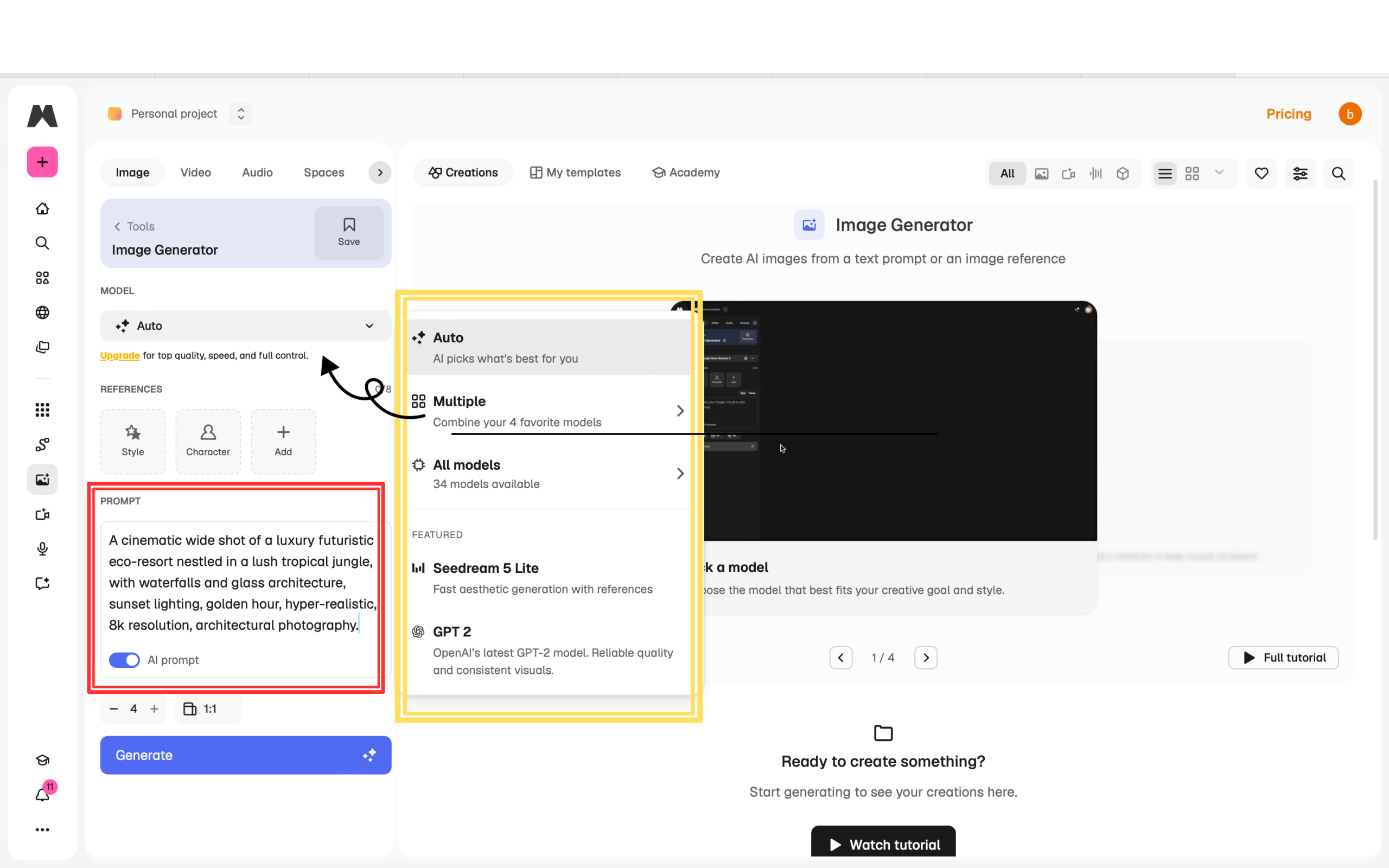Select the image generator sidebar icon

[x=42, y=480]
